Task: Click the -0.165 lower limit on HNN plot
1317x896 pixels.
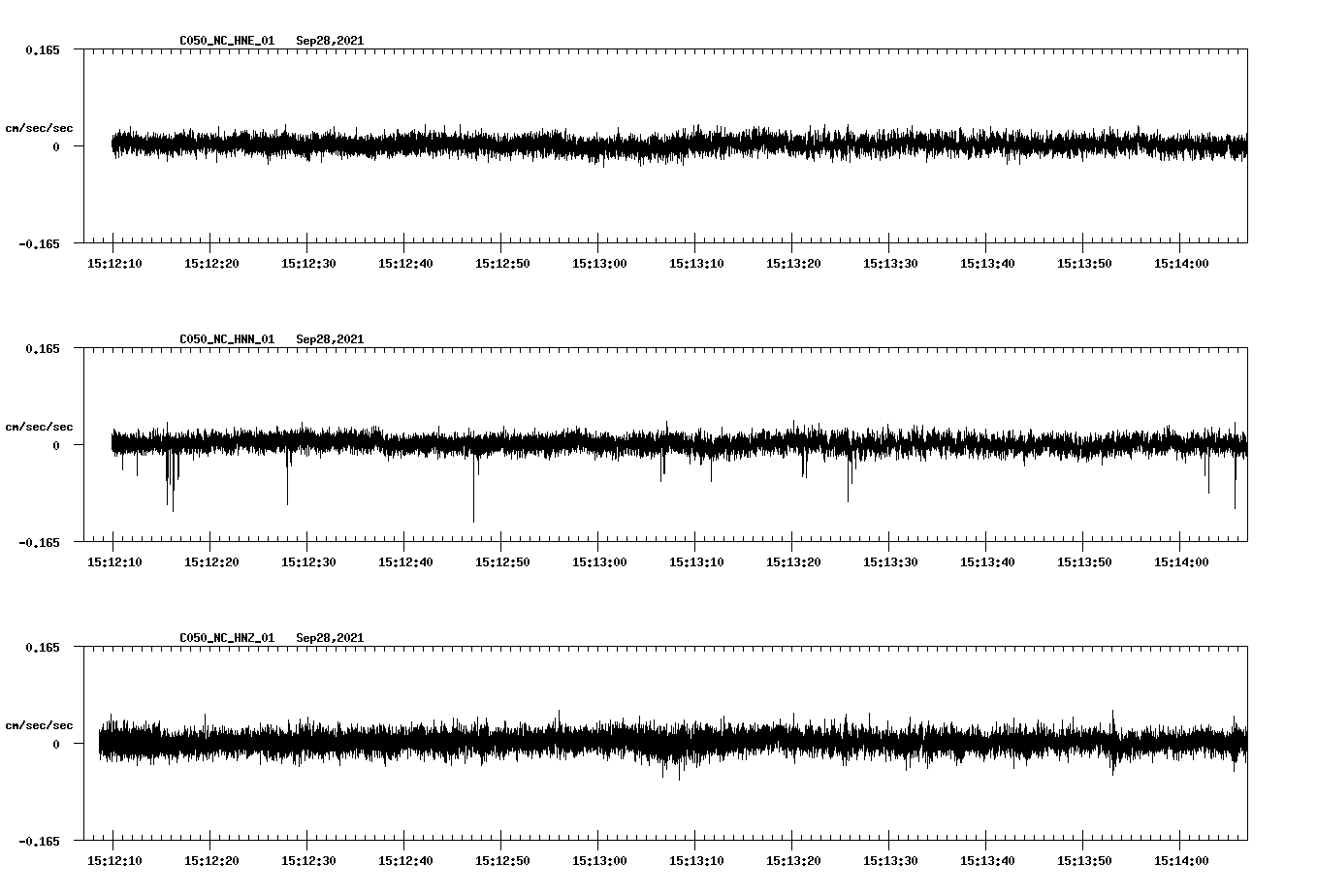Action: click(x=39, y=542)
